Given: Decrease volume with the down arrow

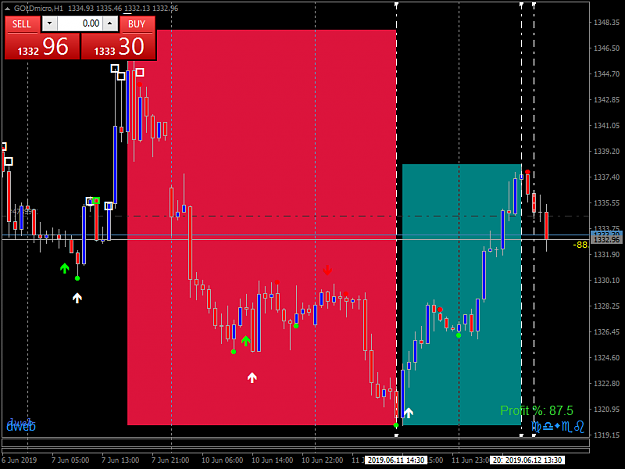Looking at the screenshot, I should 49,24.
